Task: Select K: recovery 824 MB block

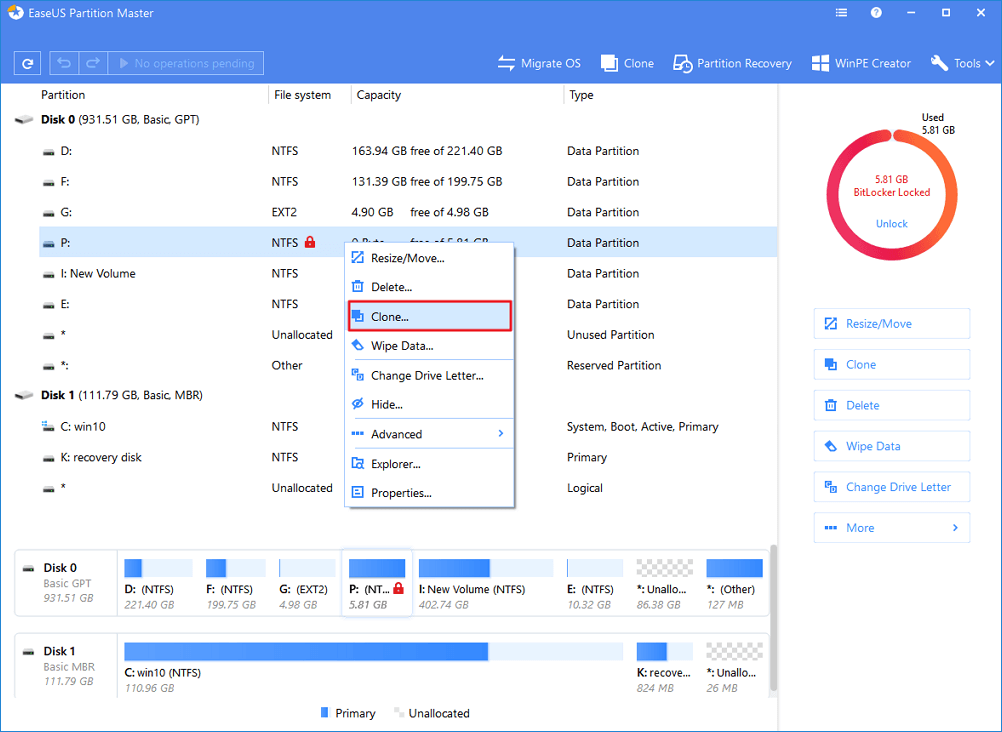Action: (665, 668)
